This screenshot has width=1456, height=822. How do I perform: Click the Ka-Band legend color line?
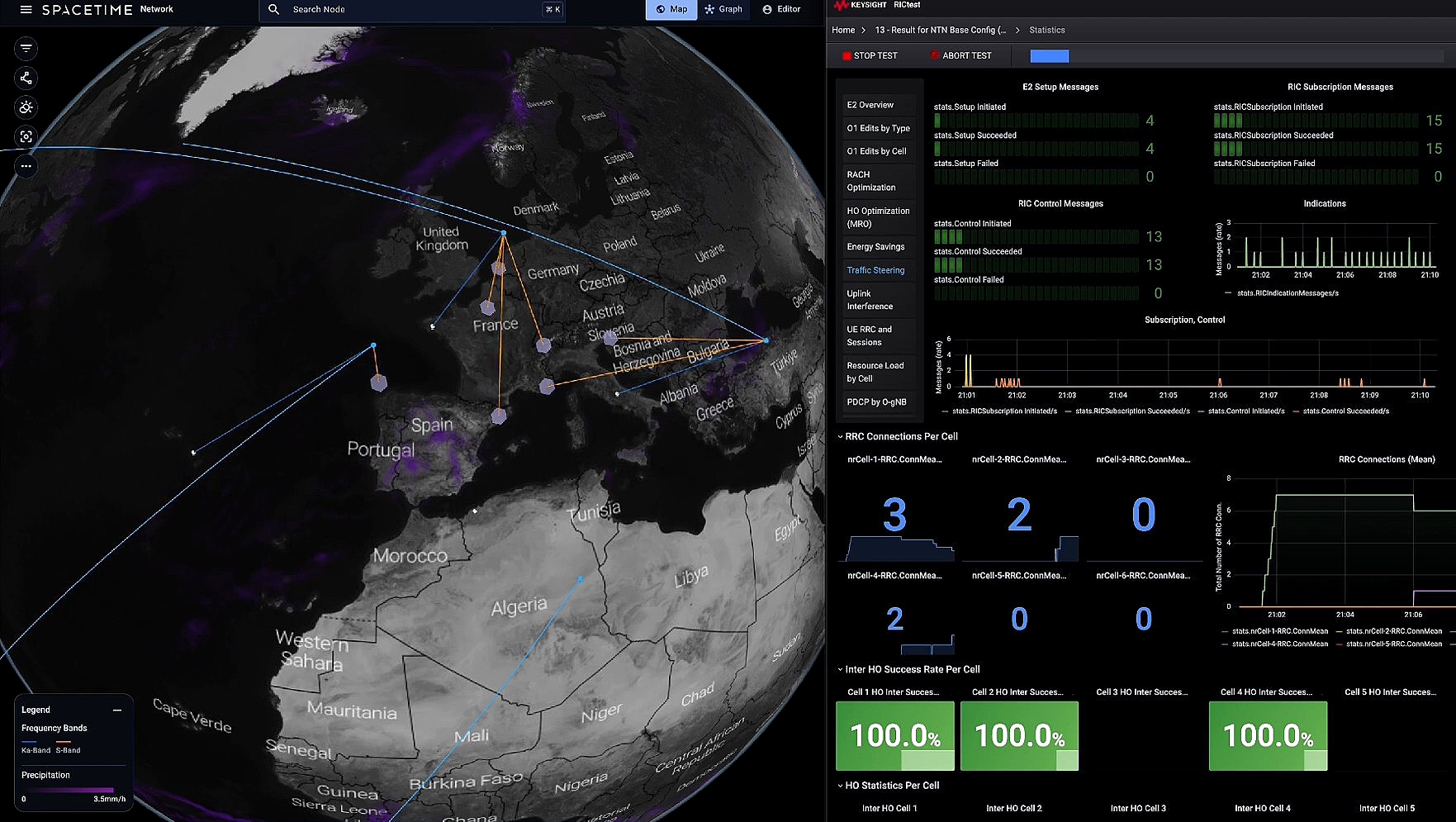(x=29, y=742)
